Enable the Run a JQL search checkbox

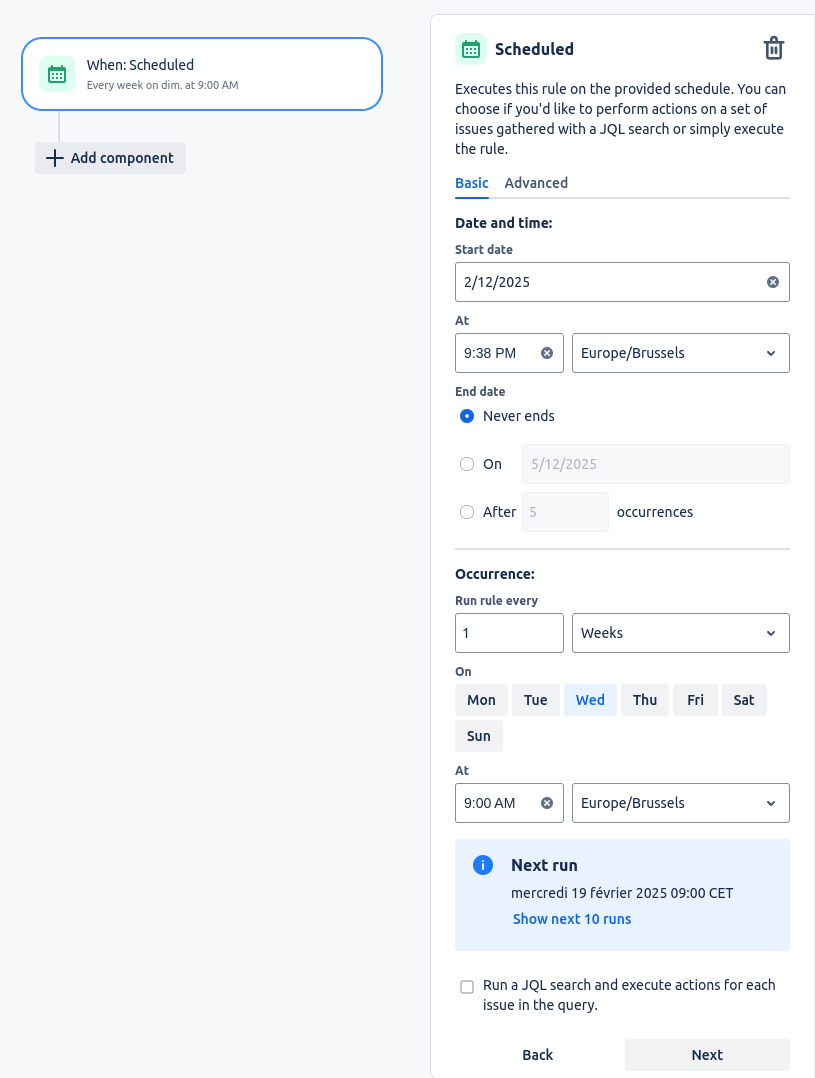click(x=467, y=987)
